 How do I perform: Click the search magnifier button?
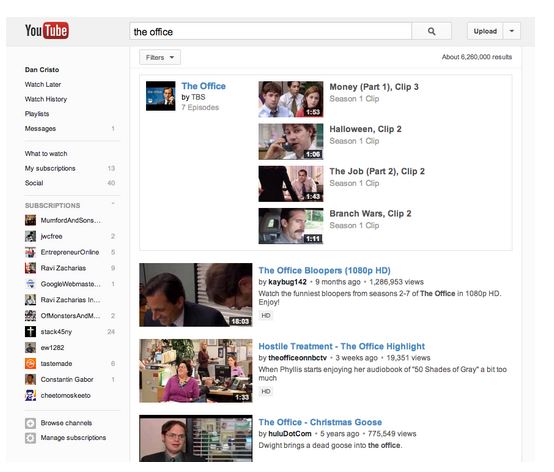[x=431, y=31]
